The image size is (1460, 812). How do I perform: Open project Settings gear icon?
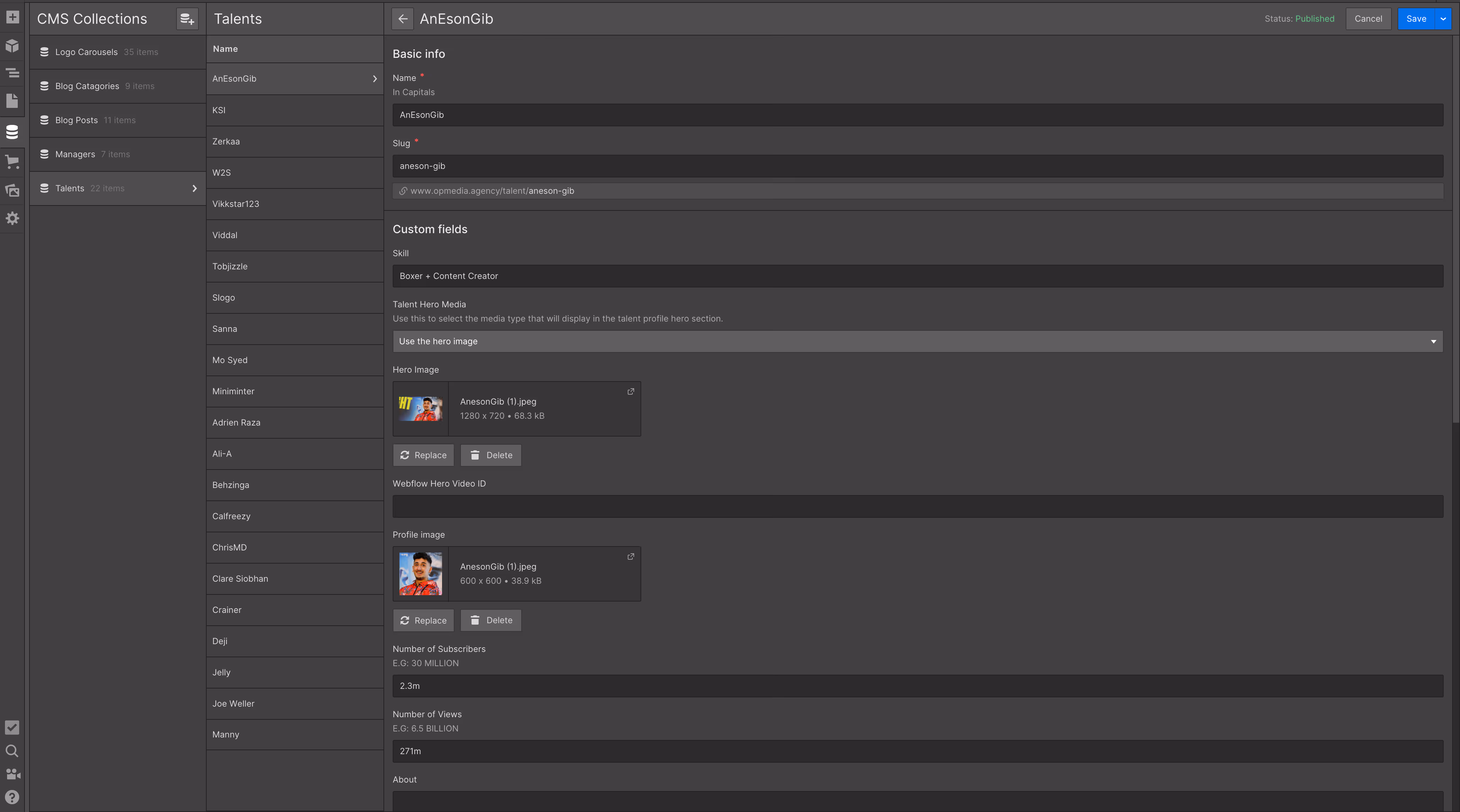point(12,218)
